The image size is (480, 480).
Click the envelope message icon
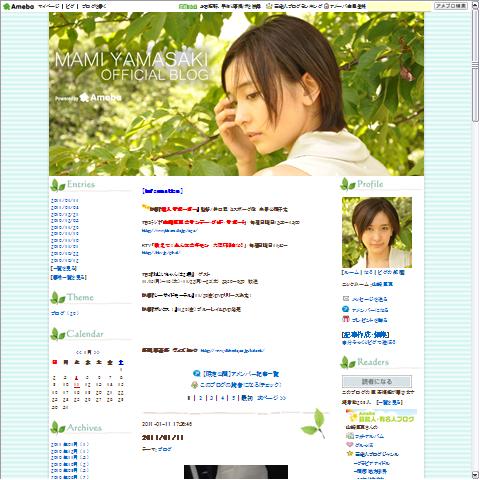point(346,299)
